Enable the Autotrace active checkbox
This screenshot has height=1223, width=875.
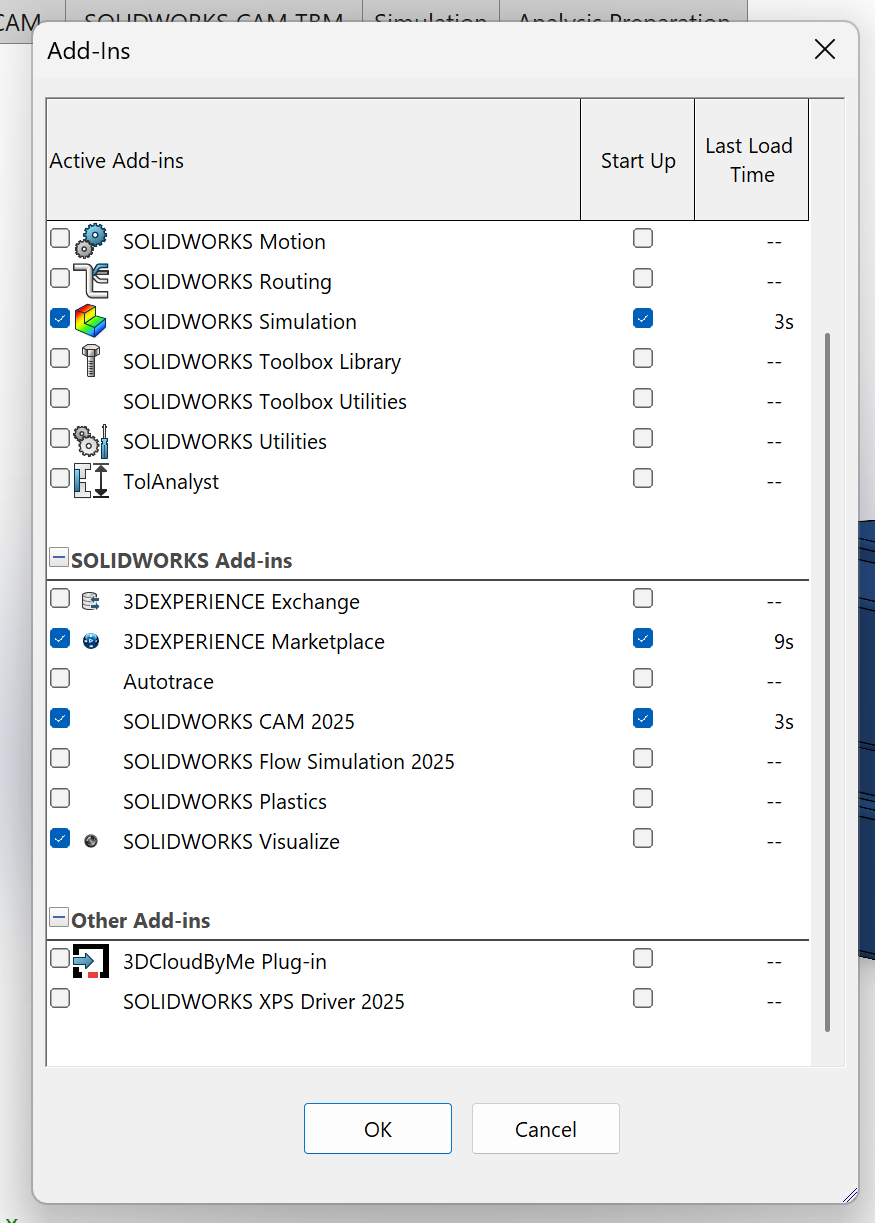[x=60, y=678]
